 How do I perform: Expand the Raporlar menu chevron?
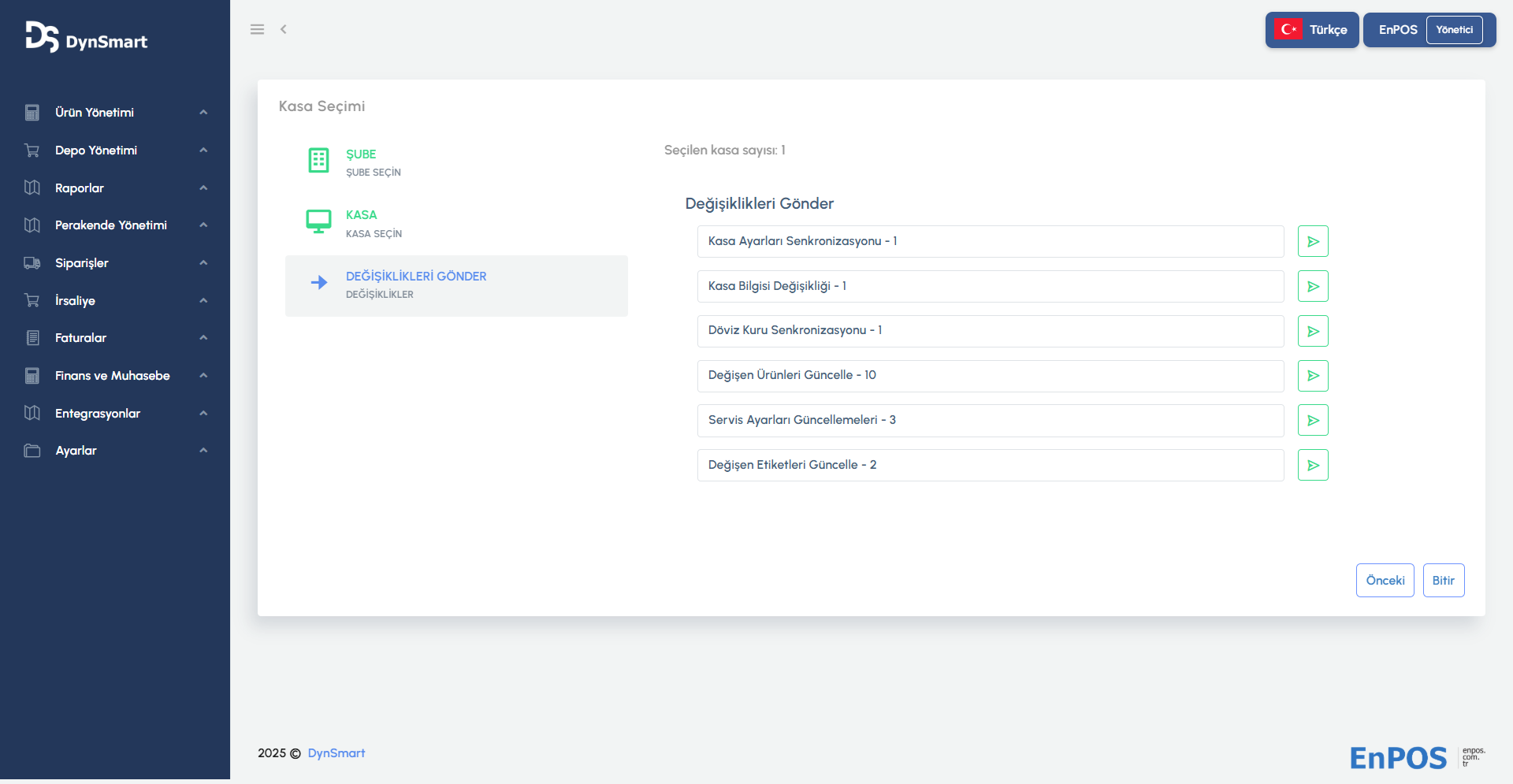point(203,188)
